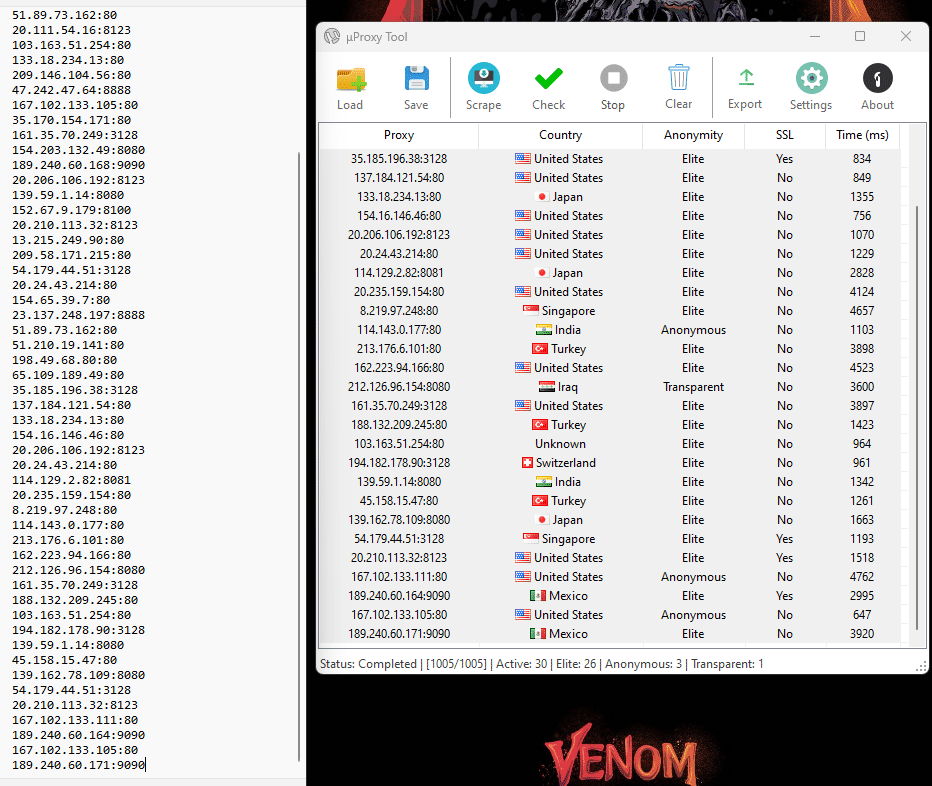Click the window resize grip in status bar
Image resolution: width=932 pixels, height=786 pixels.
[921, 666]
